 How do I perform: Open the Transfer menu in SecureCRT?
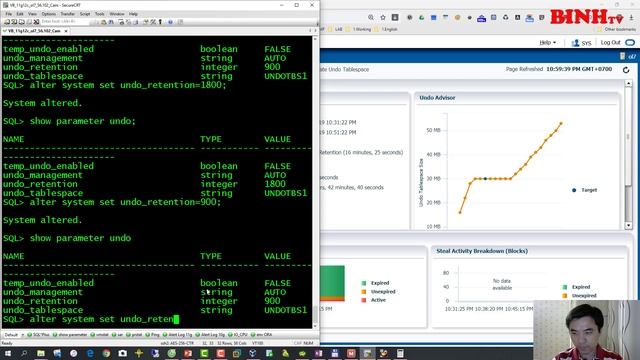pyautogui.click(x=67, y=14)
